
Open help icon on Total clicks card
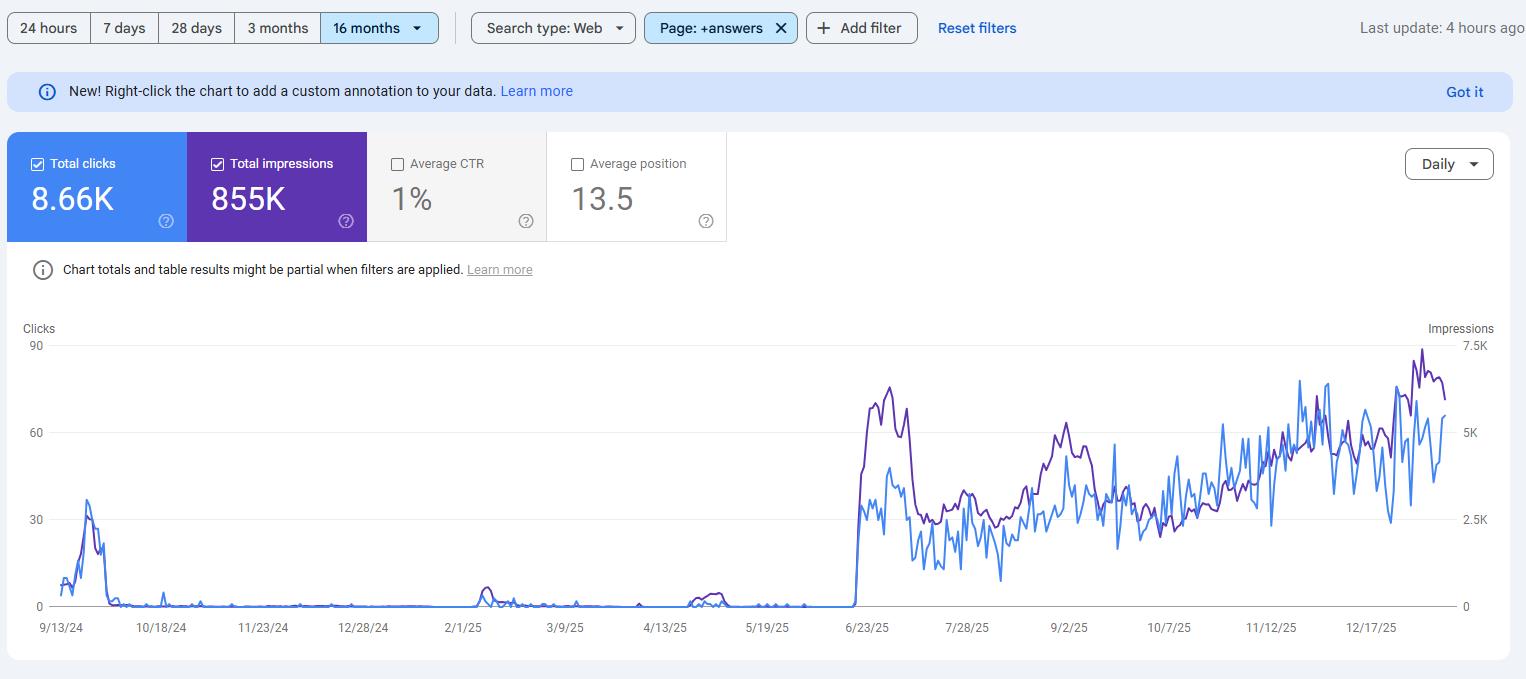166,221
